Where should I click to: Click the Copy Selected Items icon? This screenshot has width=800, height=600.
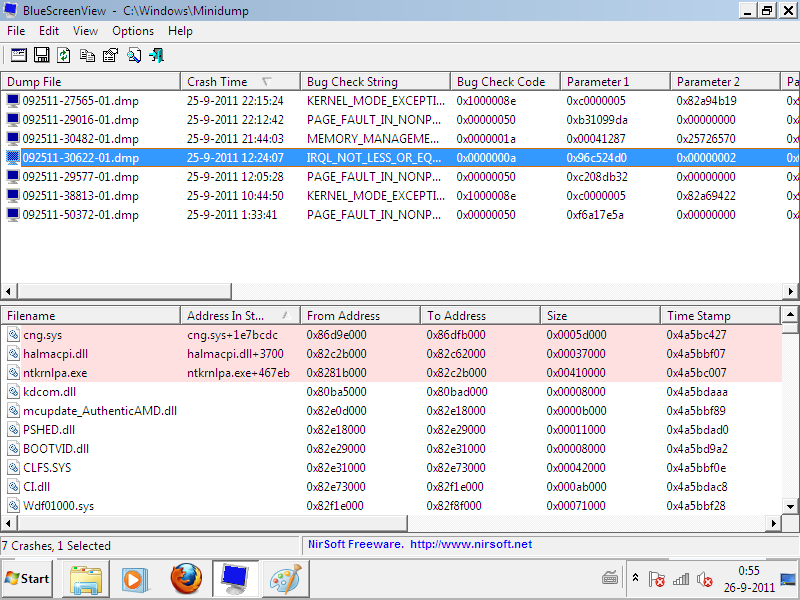tap(87, 55)
